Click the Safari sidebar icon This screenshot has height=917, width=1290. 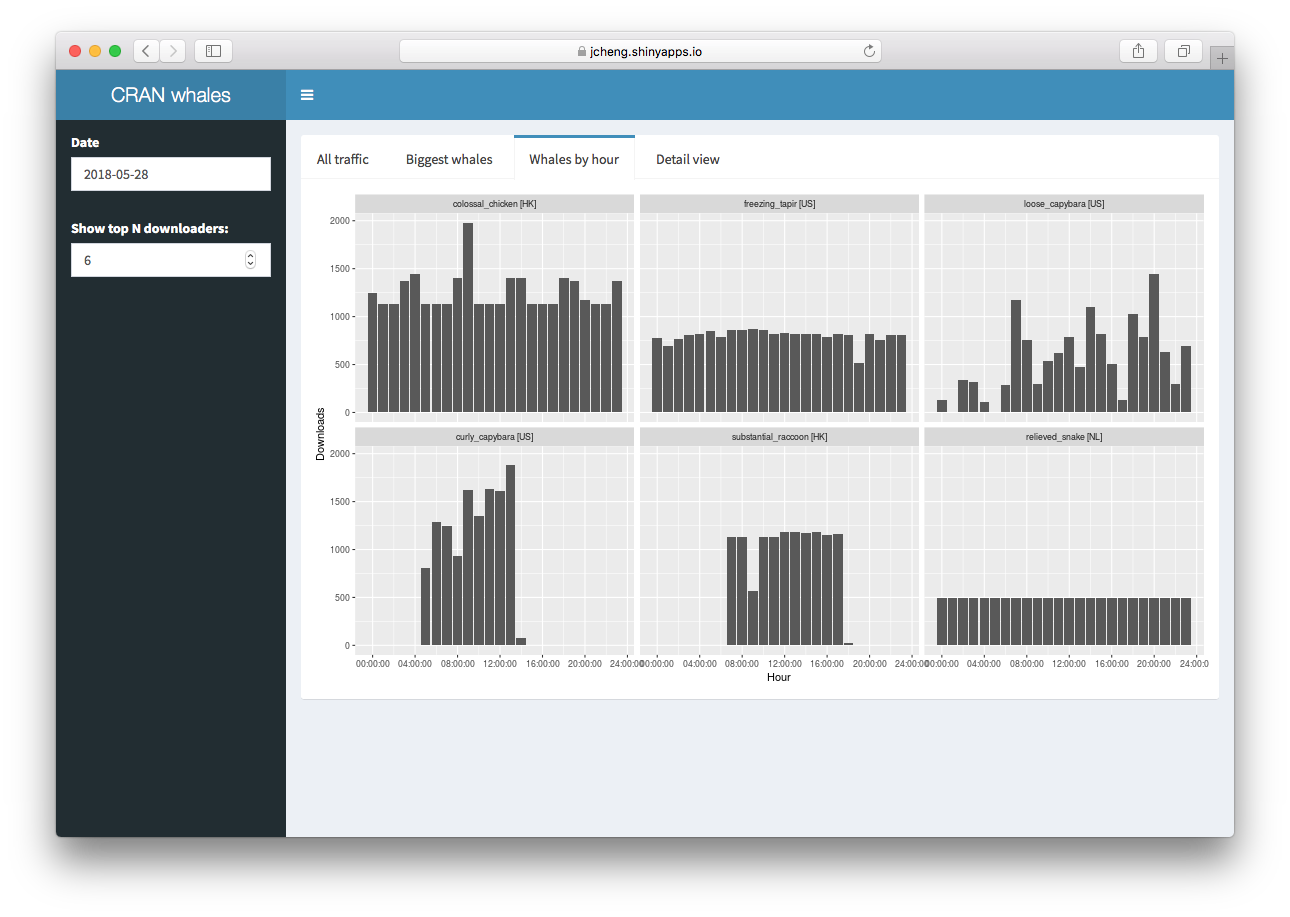212,50
